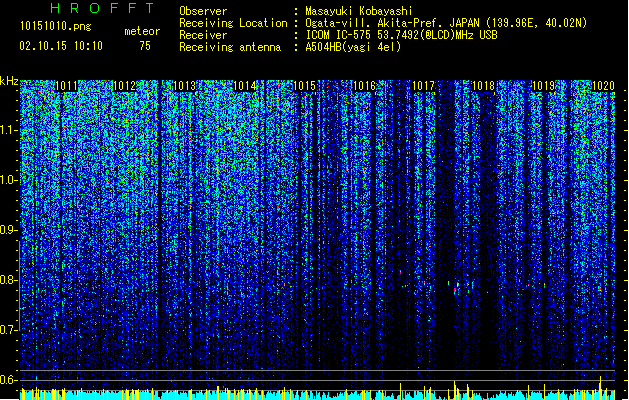Click the meteor label
Viewport: 629px width, 400px height.
[x=142, y=31]
